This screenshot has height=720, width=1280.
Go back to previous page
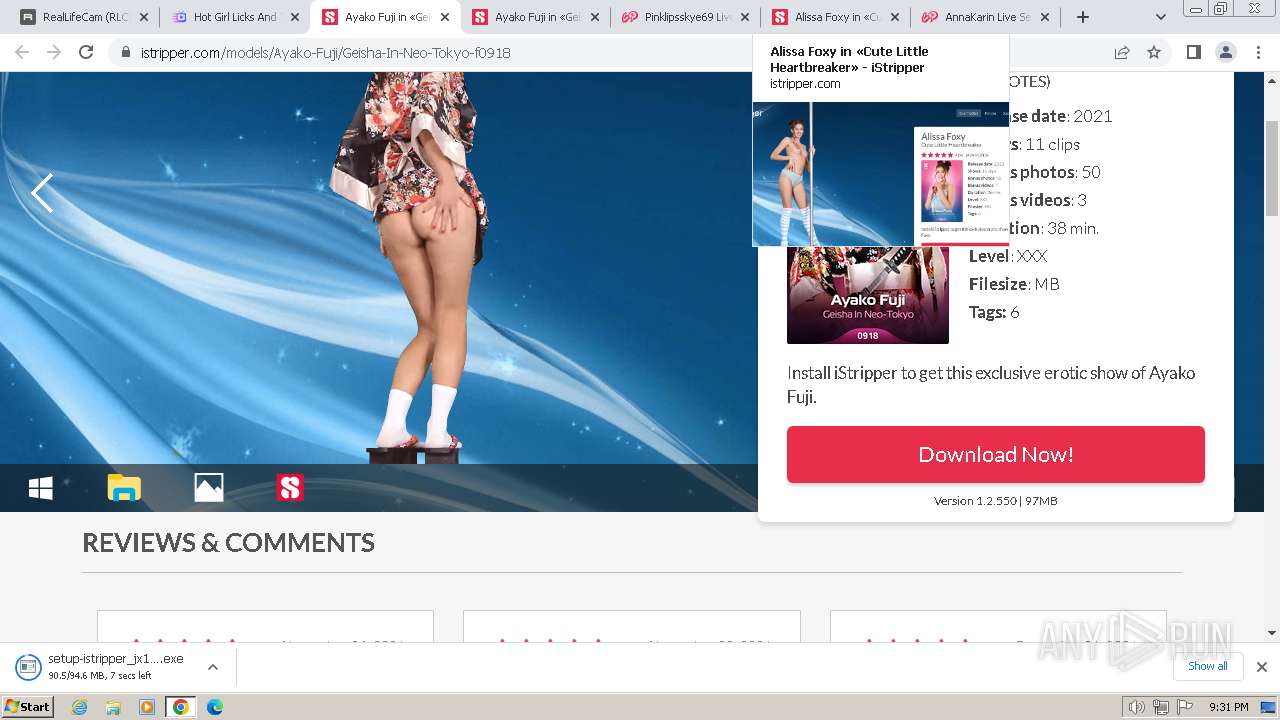[22, 52]
